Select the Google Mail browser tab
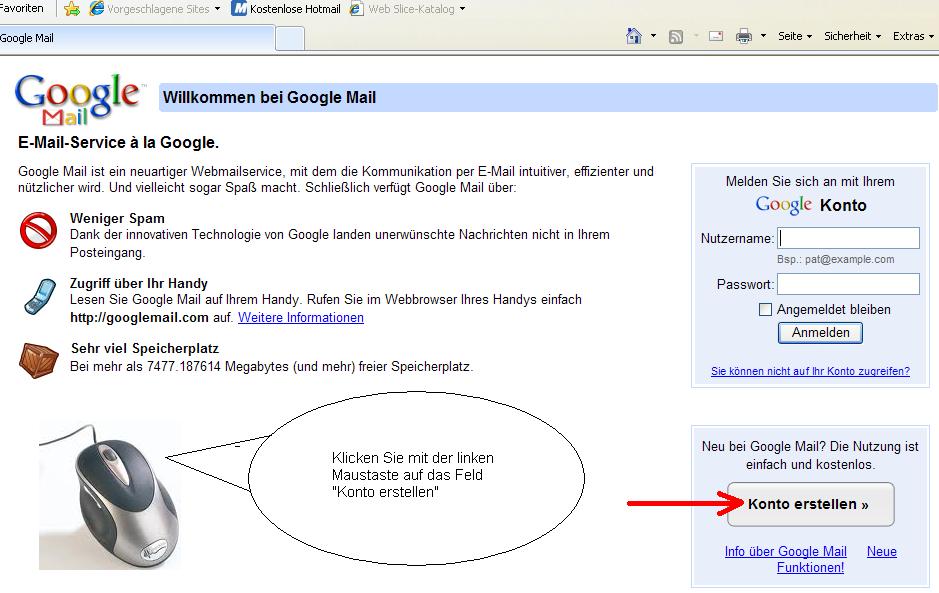The height and width of the screenshot is (593, 939). [x=135, y=38]
